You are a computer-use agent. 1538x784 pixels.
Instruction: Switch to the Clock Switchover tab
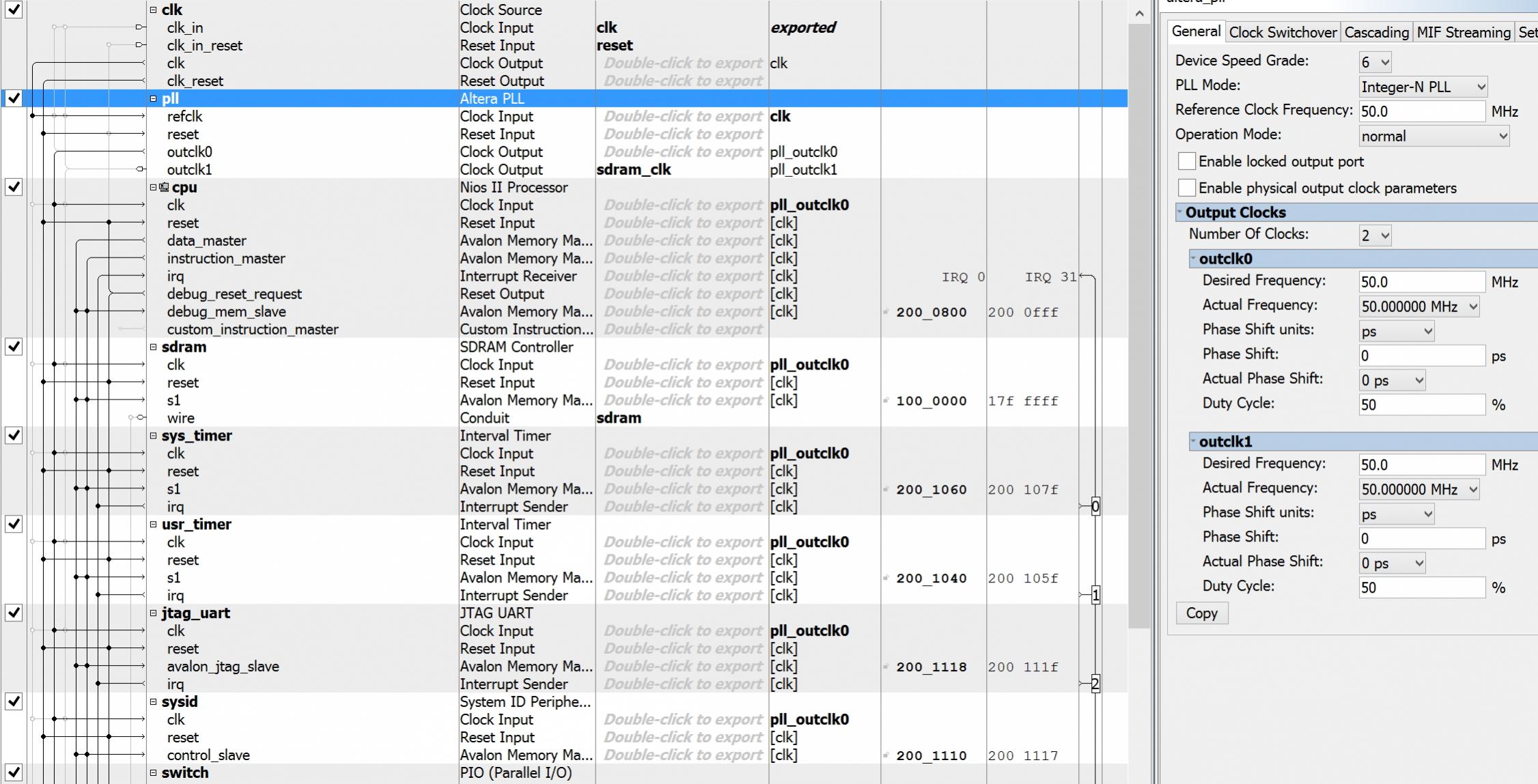pyautogui.click(x=1283, y=32)
